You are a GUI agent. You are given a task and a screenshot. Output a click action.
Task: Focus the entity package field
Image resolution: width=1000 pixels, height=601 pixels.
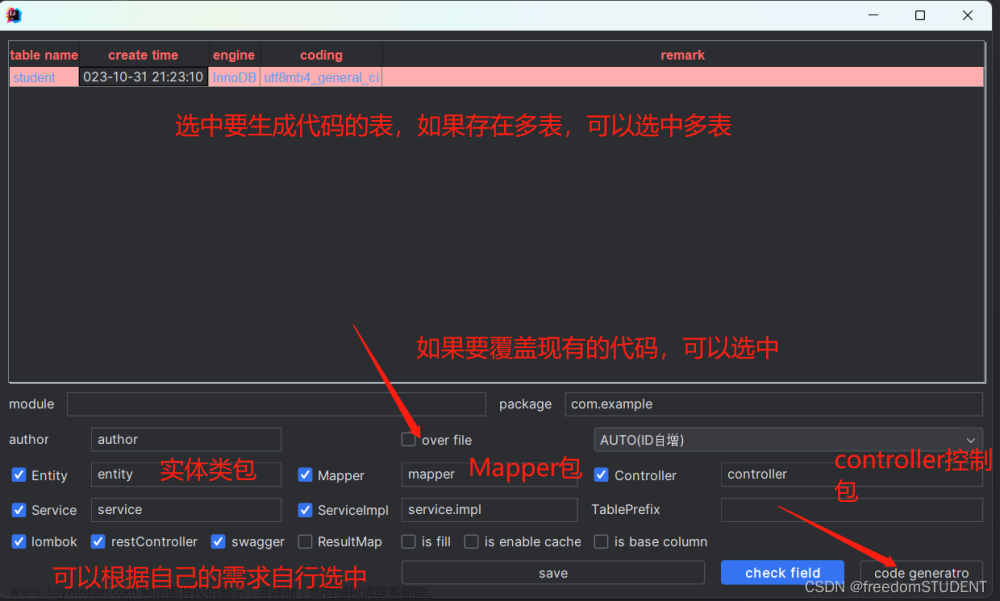[x=186, y=474]
